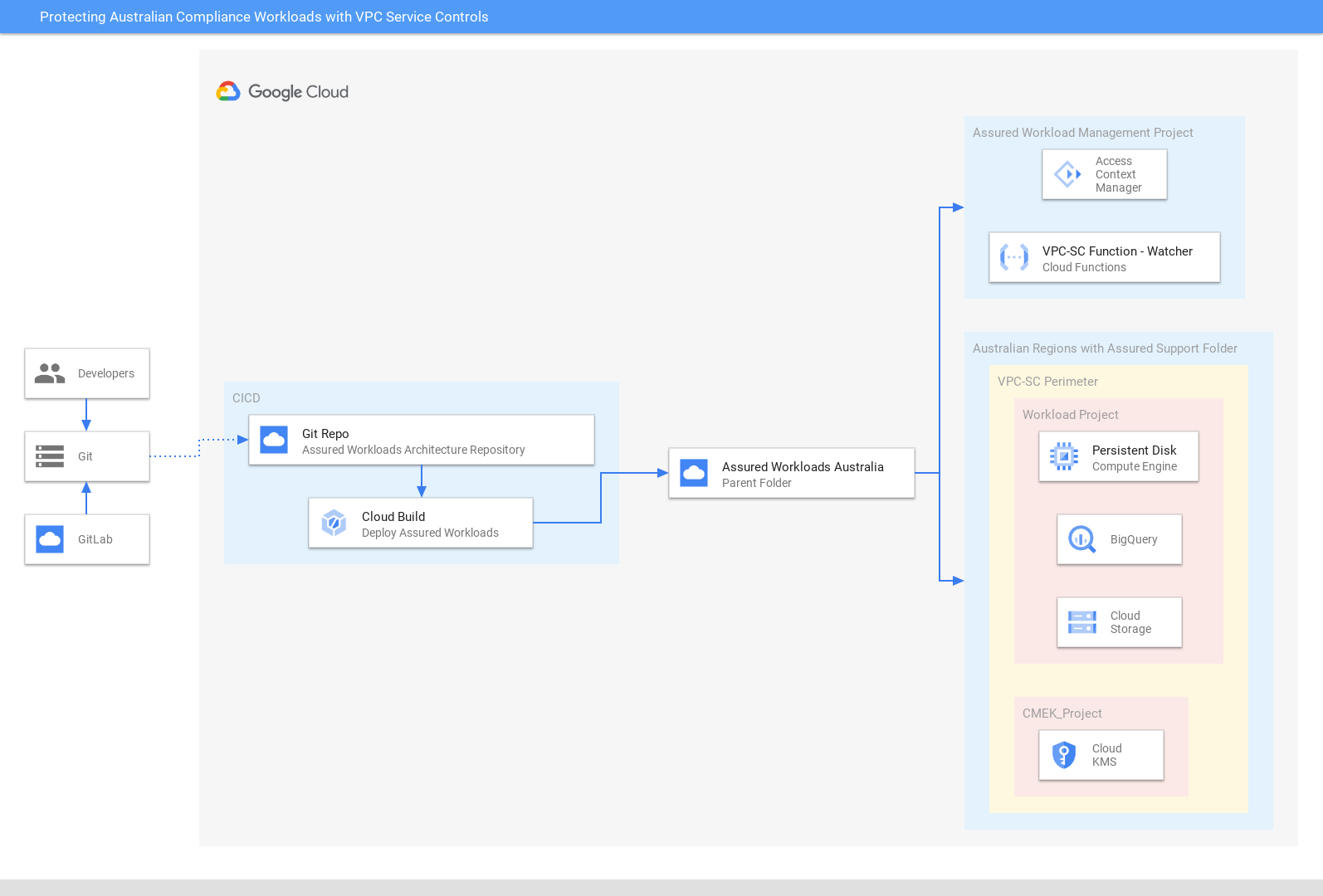Select the Git card label
The image size is (1323, 896).
point(85,456)
